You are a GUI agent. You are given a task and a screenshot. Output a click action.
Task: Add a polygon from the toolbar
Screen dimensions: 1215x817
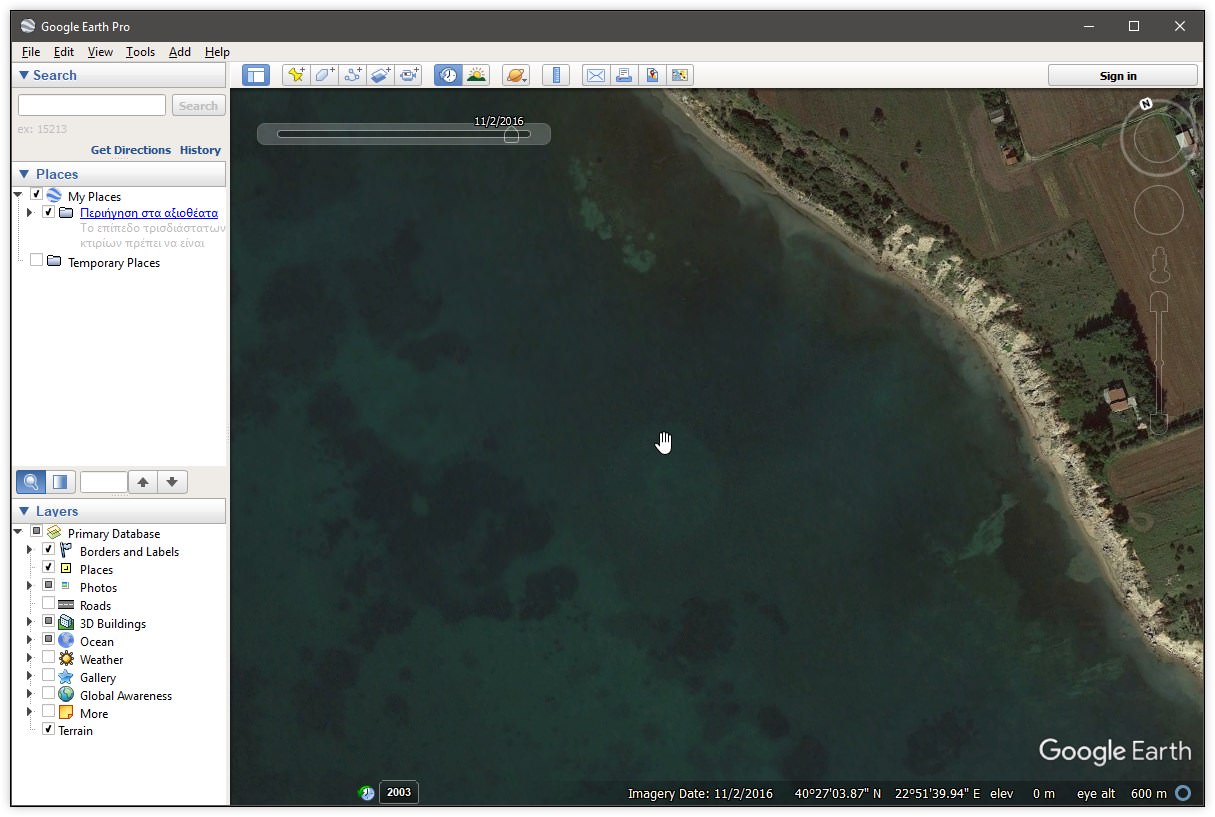pyautogui.click(x=324, y=75)
